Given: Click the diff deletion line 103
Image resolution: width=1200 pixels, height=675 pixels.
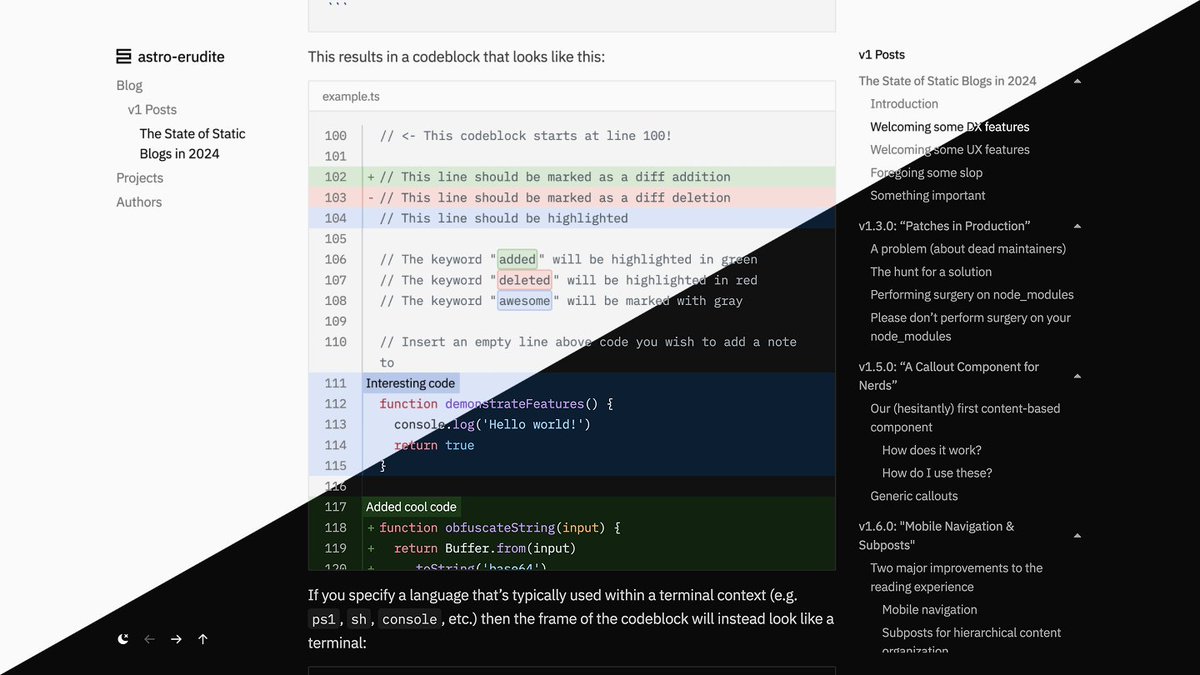Looking at the screenshot, I should point(571,198).
